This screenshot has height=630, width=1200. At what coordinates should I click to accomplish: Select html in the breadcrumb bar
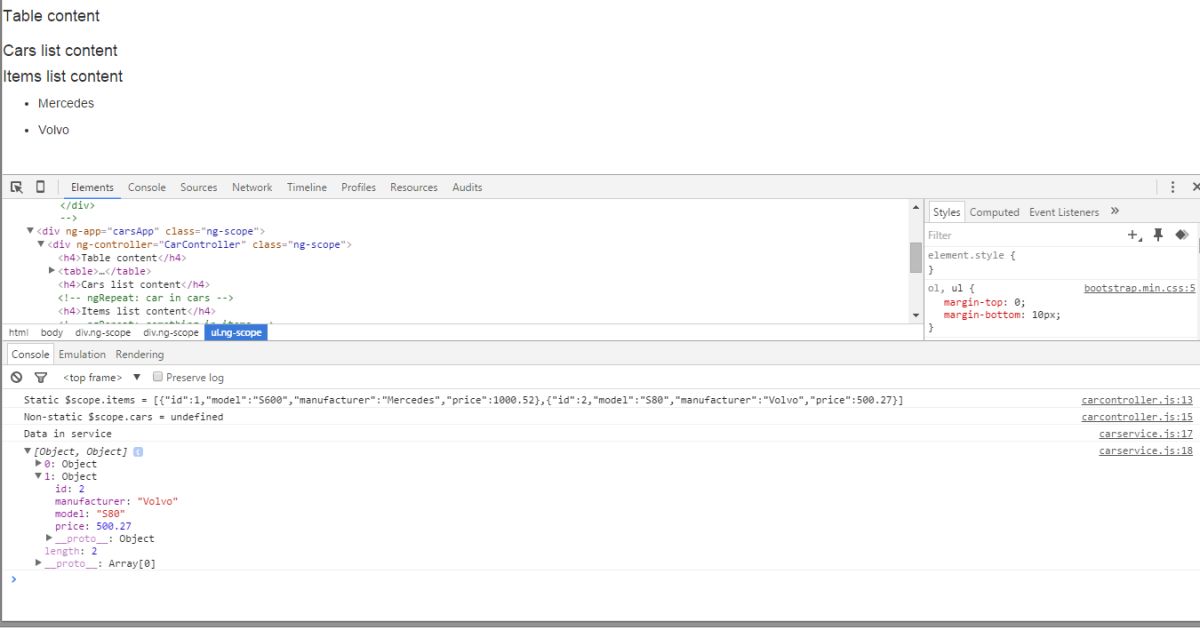pyautogui.click(x=18, y=333)
